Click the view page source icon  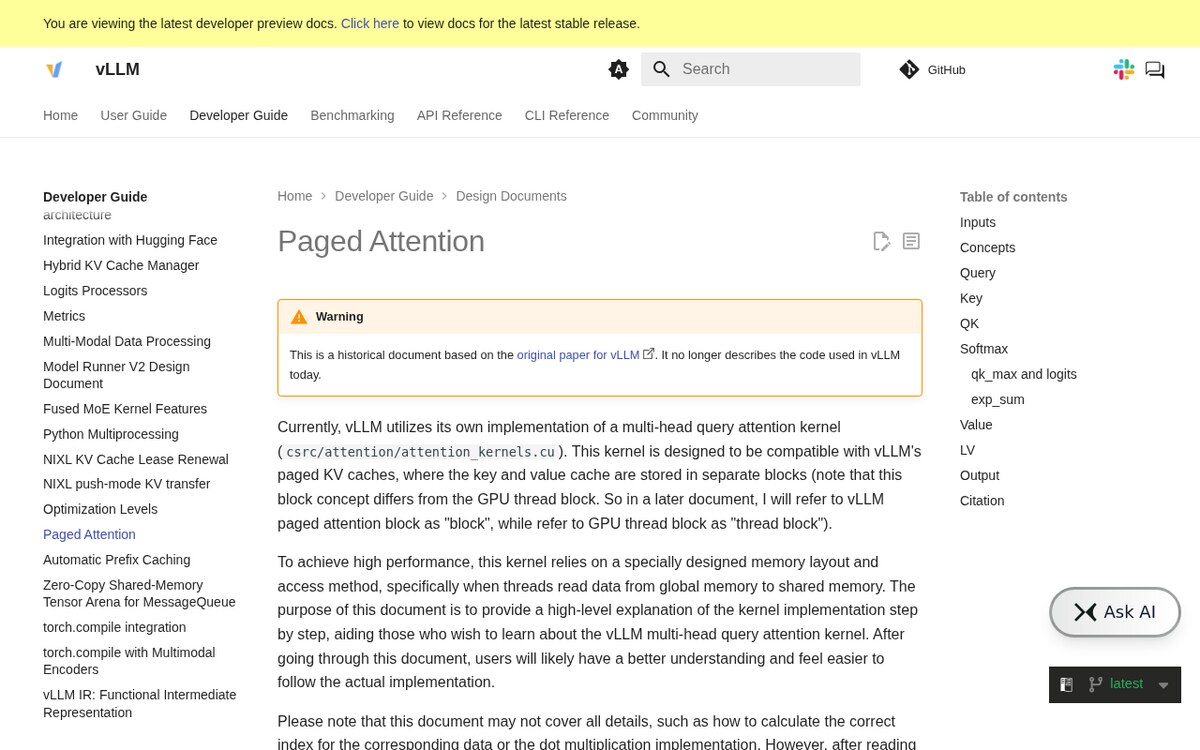(911, 241)
